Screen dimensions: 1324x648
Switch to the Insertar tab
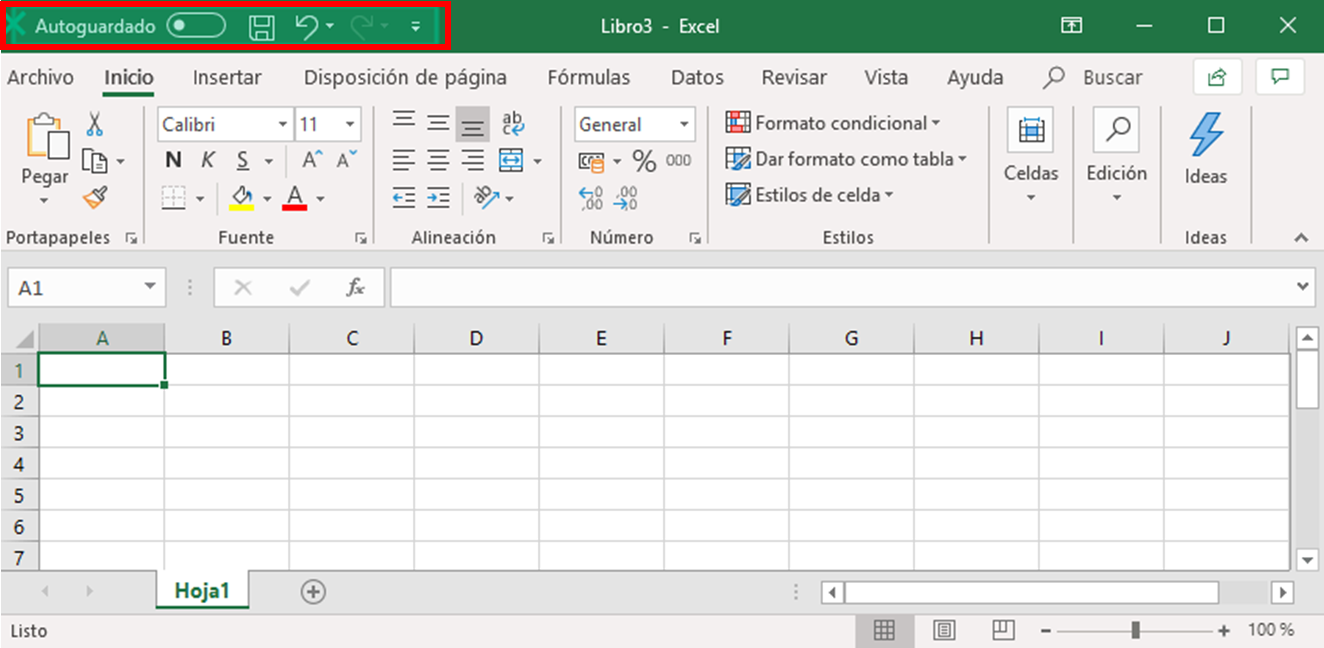pyautogui.click(x=227, y=77)
